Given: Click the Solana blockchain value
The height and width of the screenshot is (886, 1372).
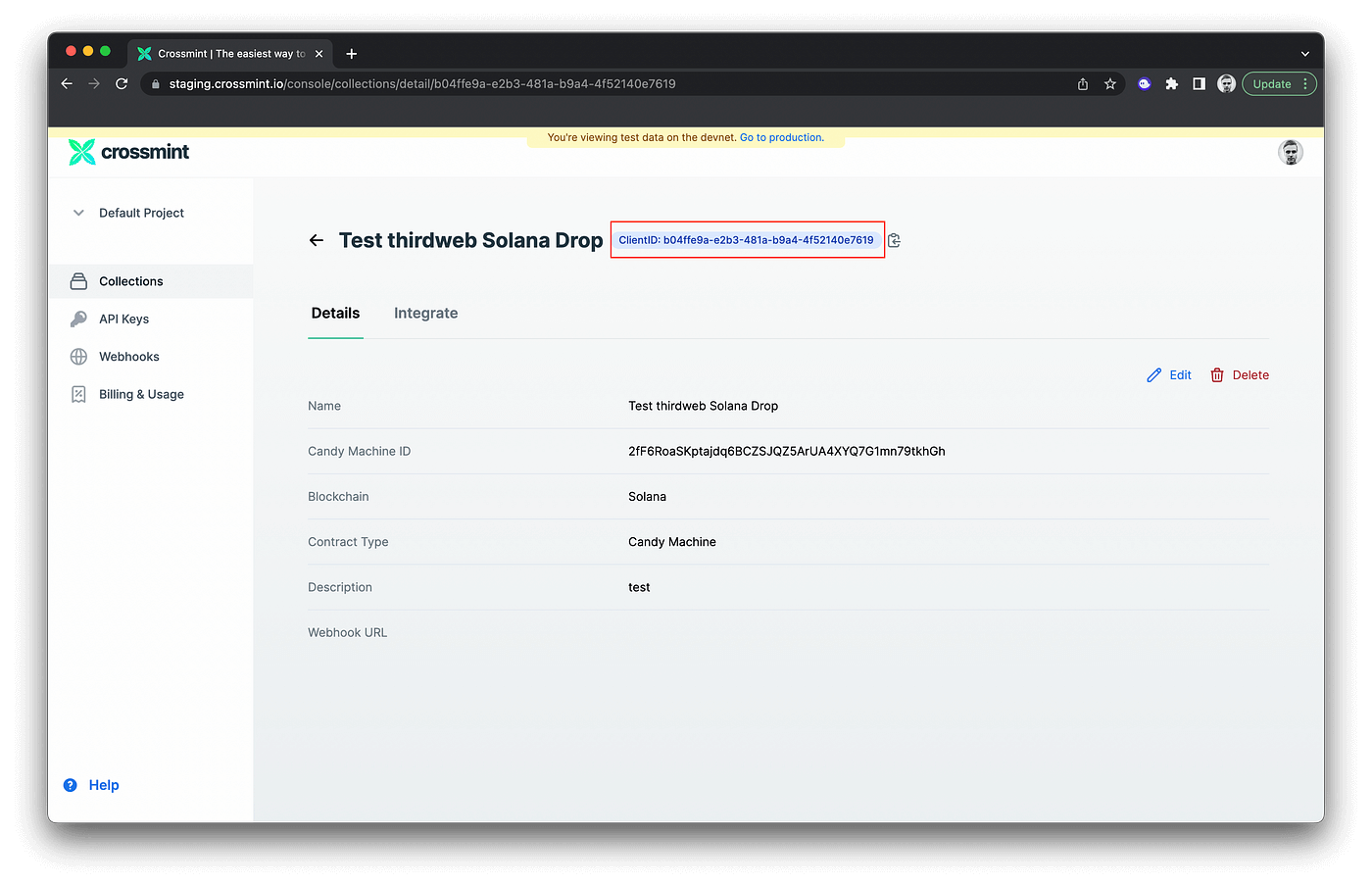Looking at the screenshot, I should click(647, 497).
